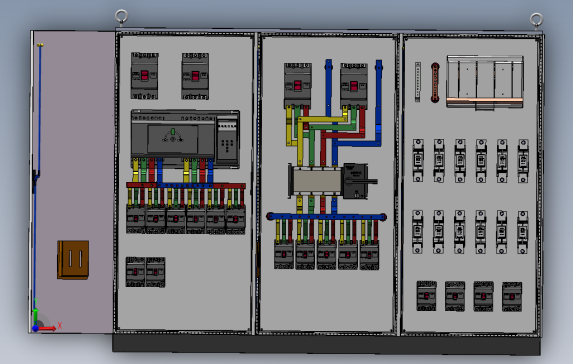Select the last fuse holder in the lower row
Viewport: 573px width, 364px height.
pyautogui.click(x=522, y=232)
